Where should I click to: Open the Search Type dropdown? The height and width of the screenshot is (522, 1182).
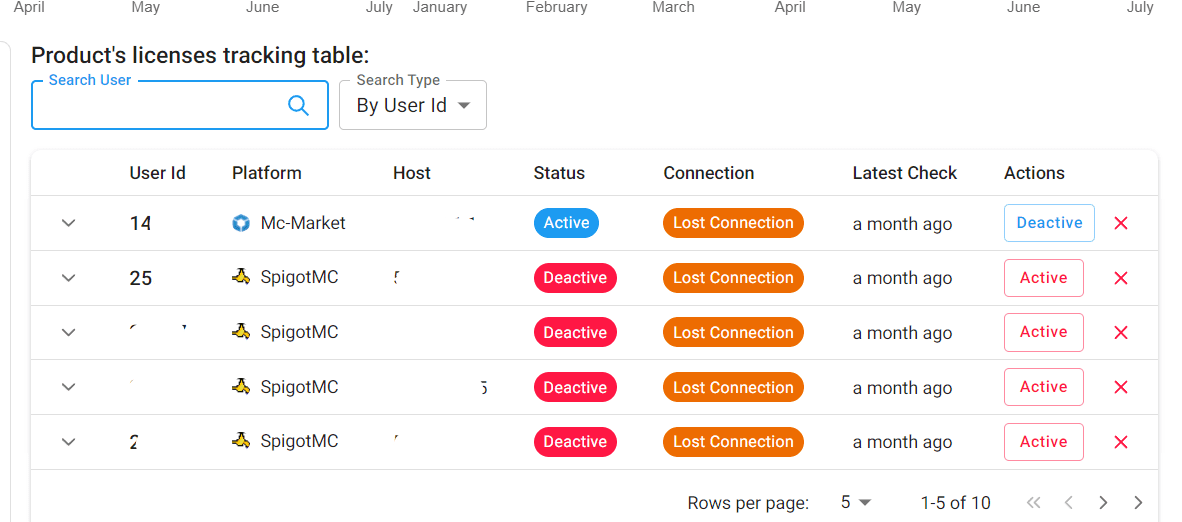click(413, 106)
